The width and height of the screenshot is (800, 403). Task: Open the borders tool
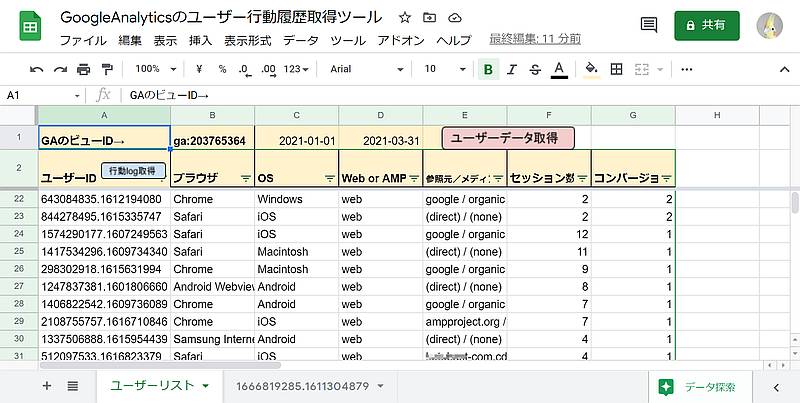616,69
